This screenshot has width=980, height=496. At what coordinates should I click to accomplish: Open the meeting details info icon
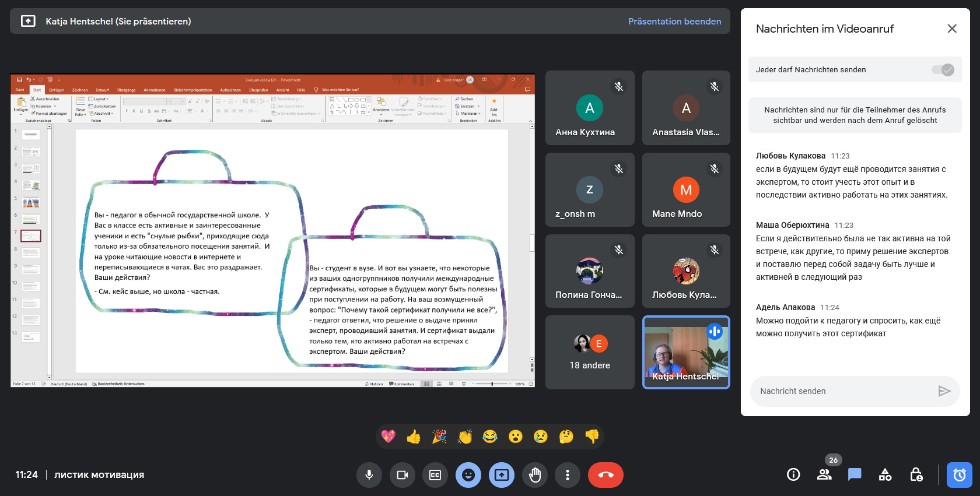point(794,474)
